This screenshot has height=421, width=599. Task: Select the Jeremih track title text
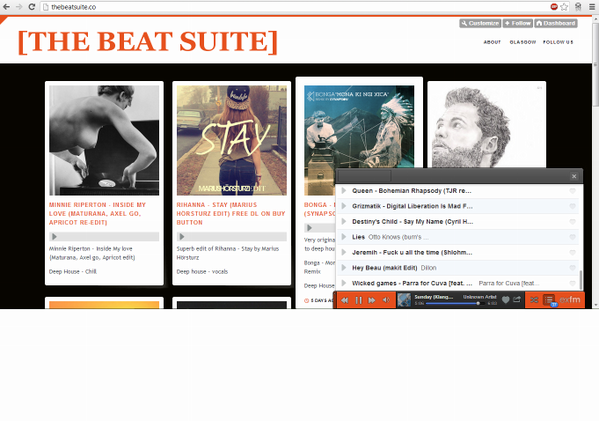412,253
